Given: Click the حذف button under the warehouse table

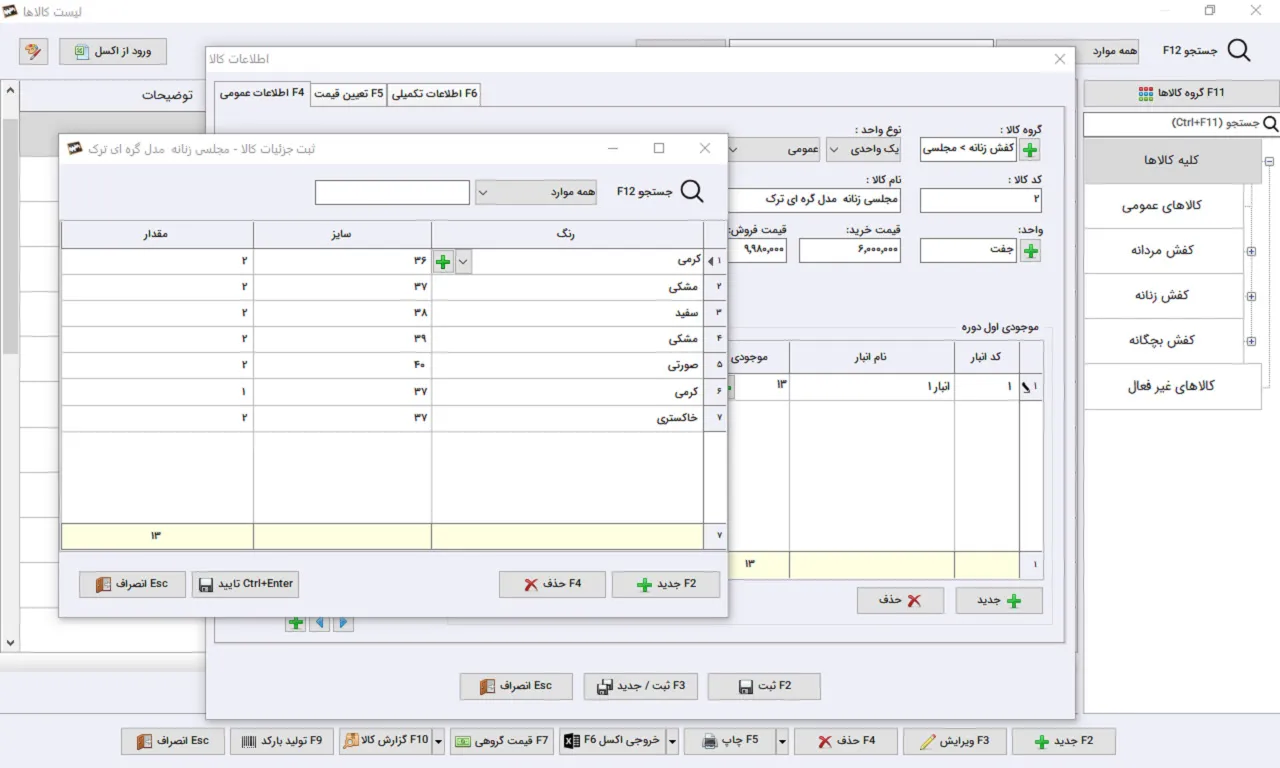Looking at the screenshot, I should point(900,600).
